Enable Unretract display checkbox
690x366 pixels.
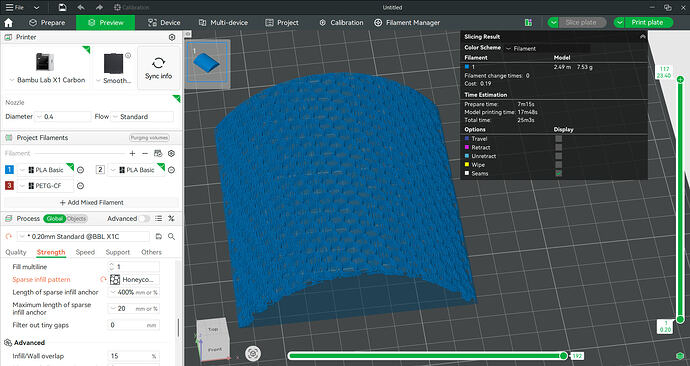tap(558, 156)
